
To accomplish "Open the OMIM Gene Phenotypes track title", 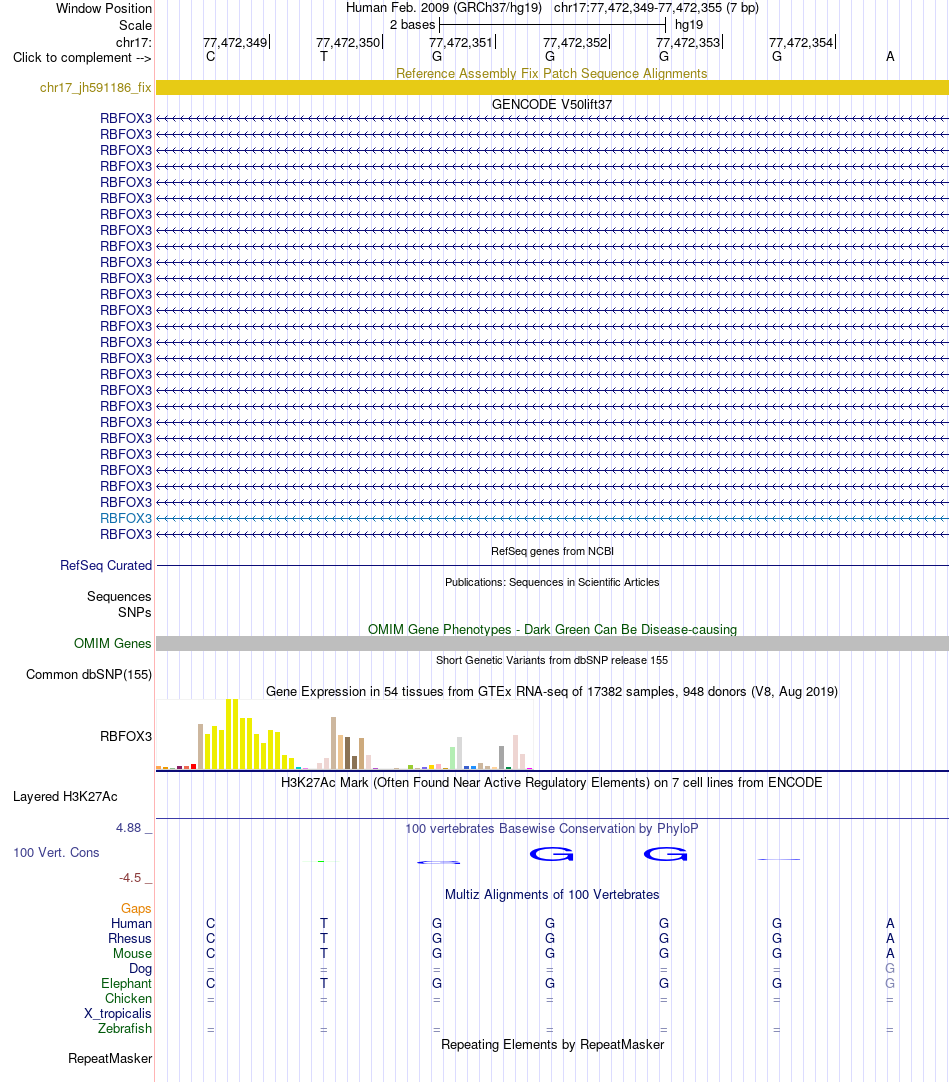I will coord(552,629).
